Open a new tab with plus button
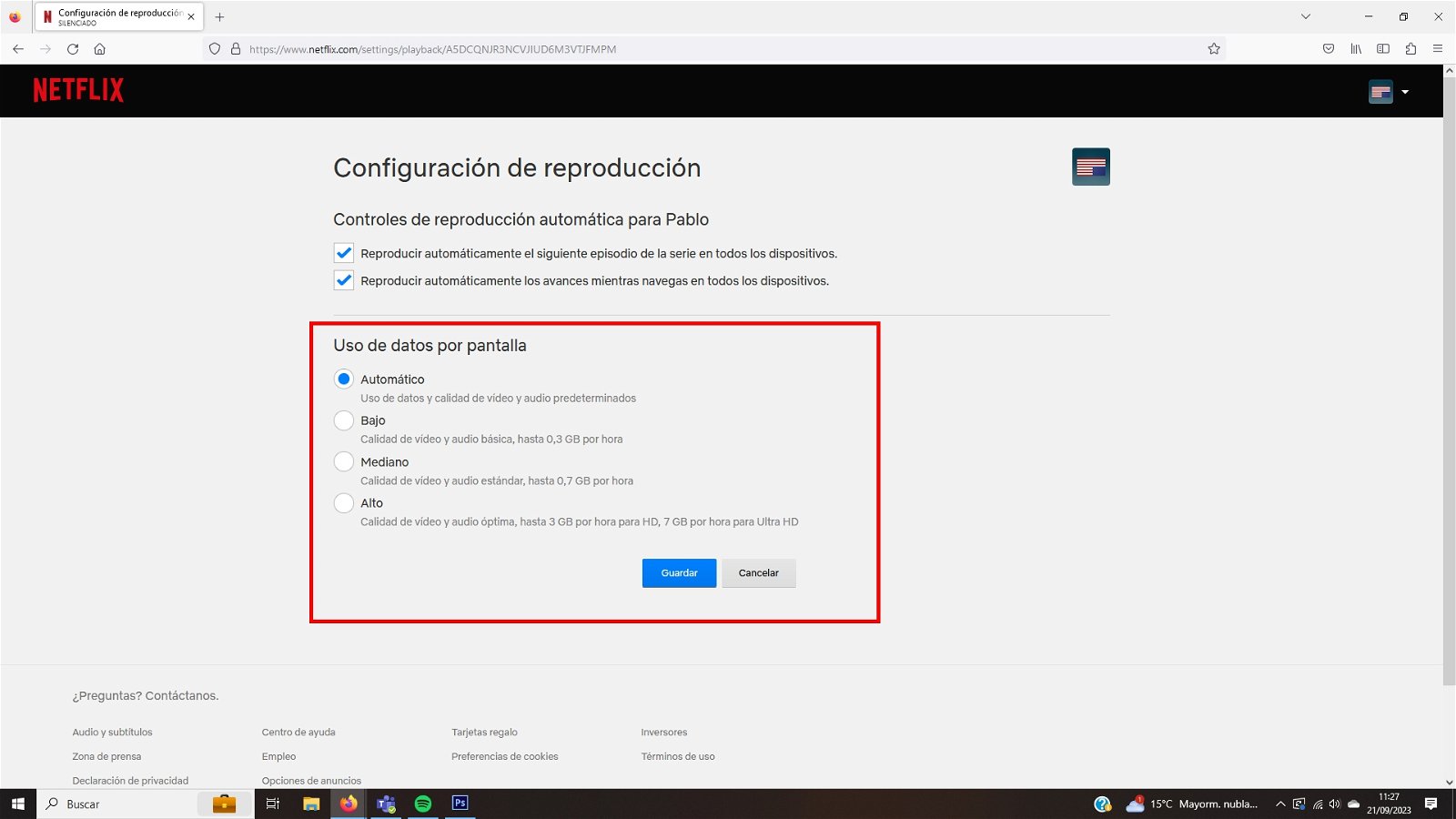This screenshot has width=1456, height=819. (x=219, y=16)
